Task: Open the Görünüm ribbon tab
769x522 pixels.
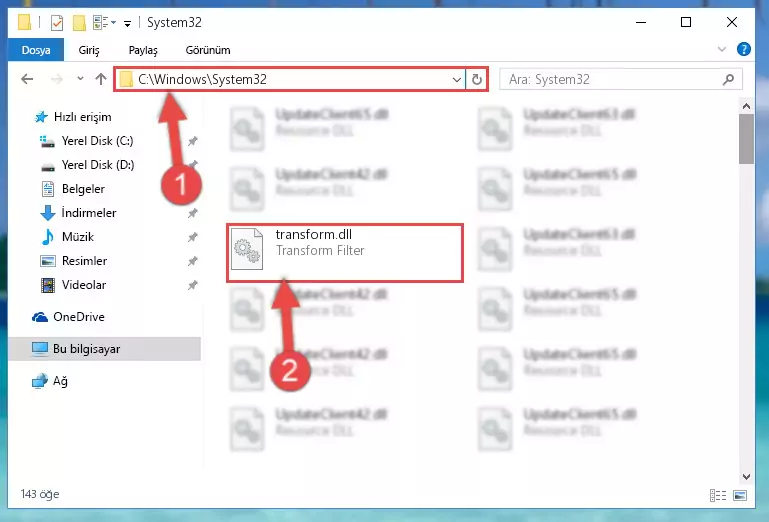Action: coord(207,50)
